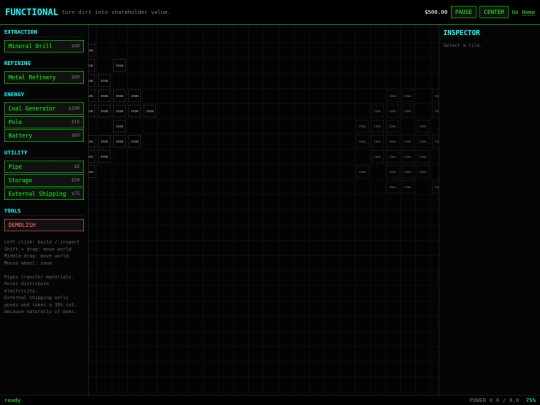
Task: Select External Shipping from Utility
Action: coord(44,194)
